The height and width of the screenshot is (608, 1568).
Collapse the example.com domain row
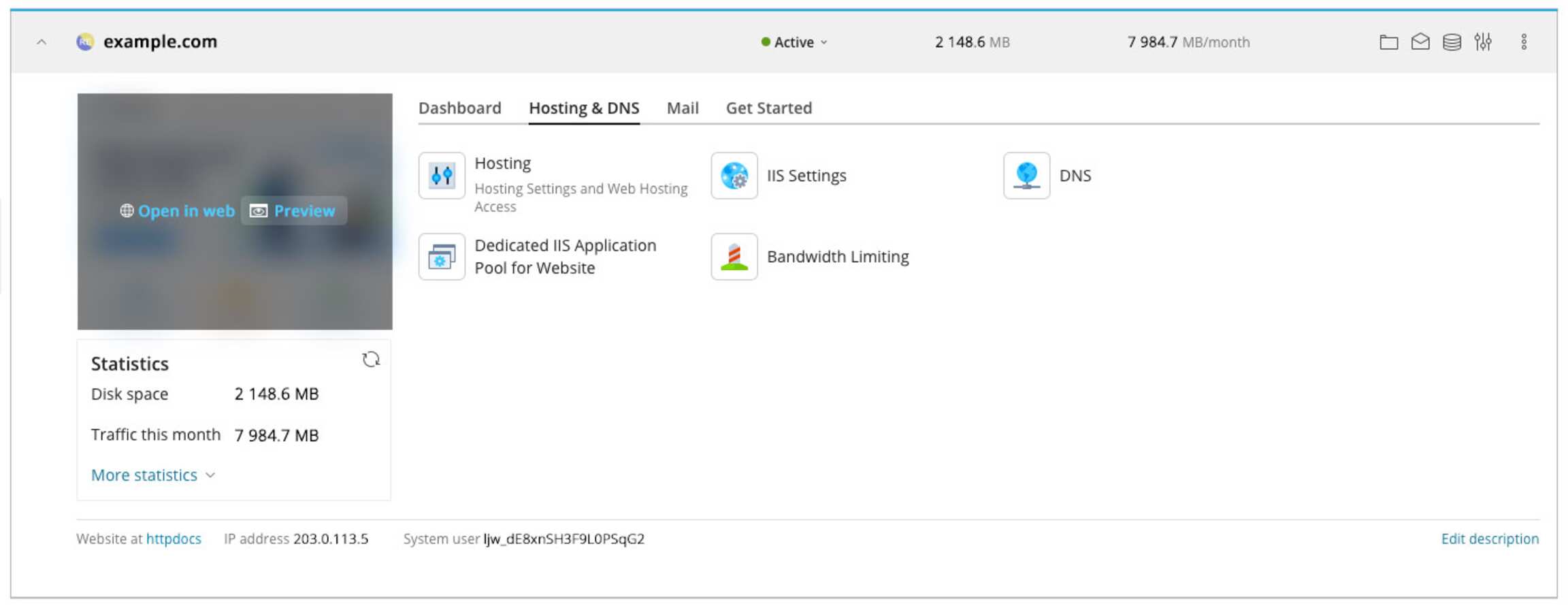(42, 42)
